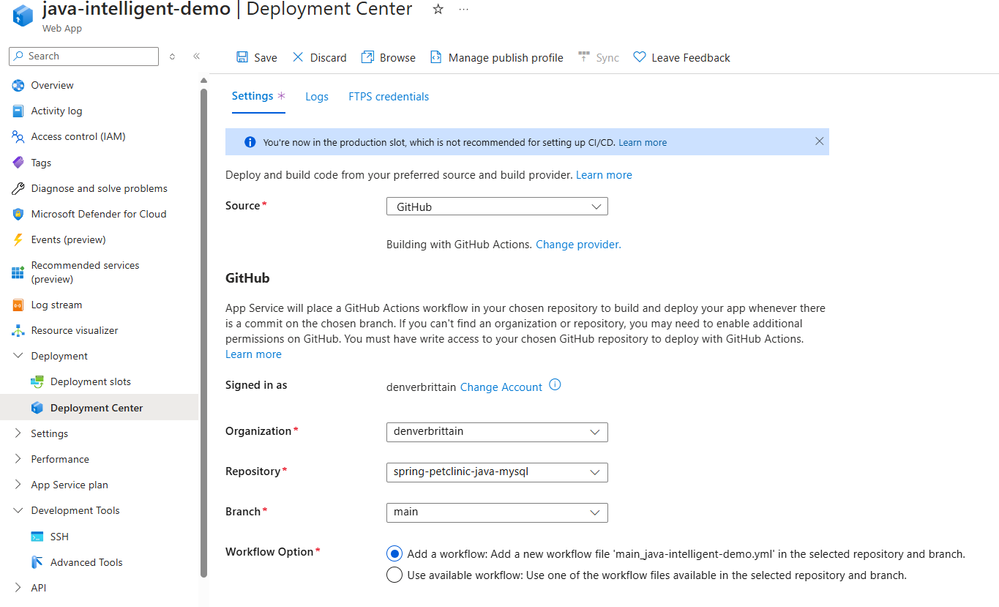999x607 pixels.
Task: Click the Microsoft Defender shield icon
Action: tap(18, 214)
